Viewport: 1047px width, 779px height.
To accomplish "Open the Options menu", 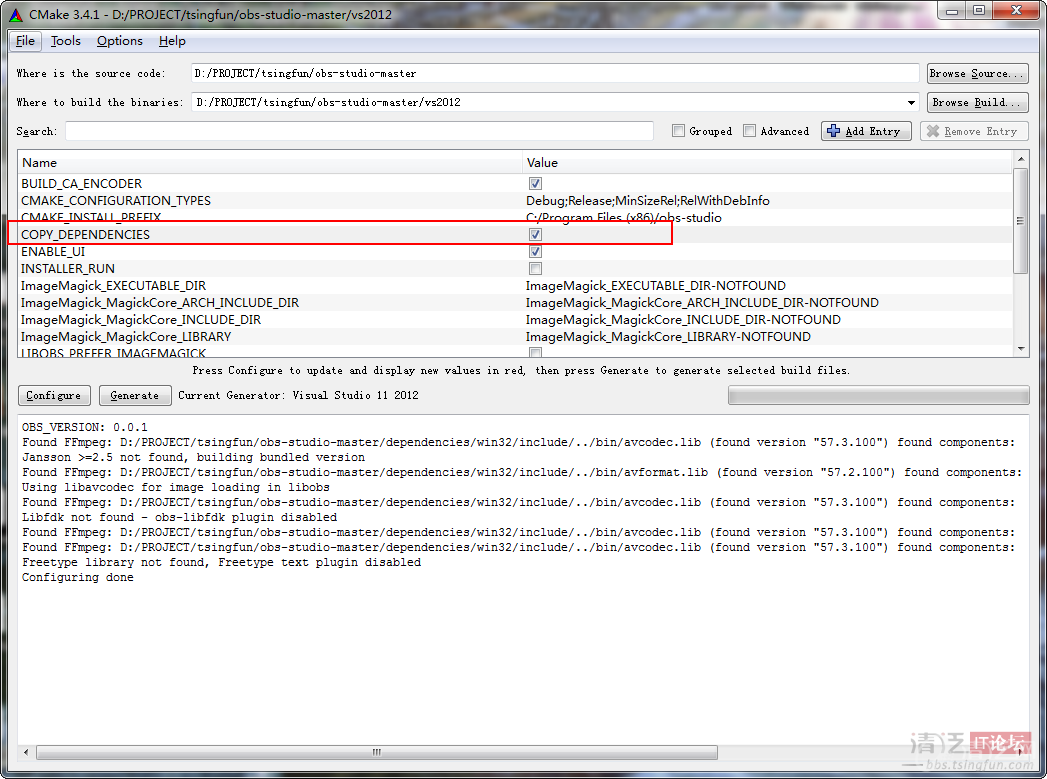I will 120,41.
